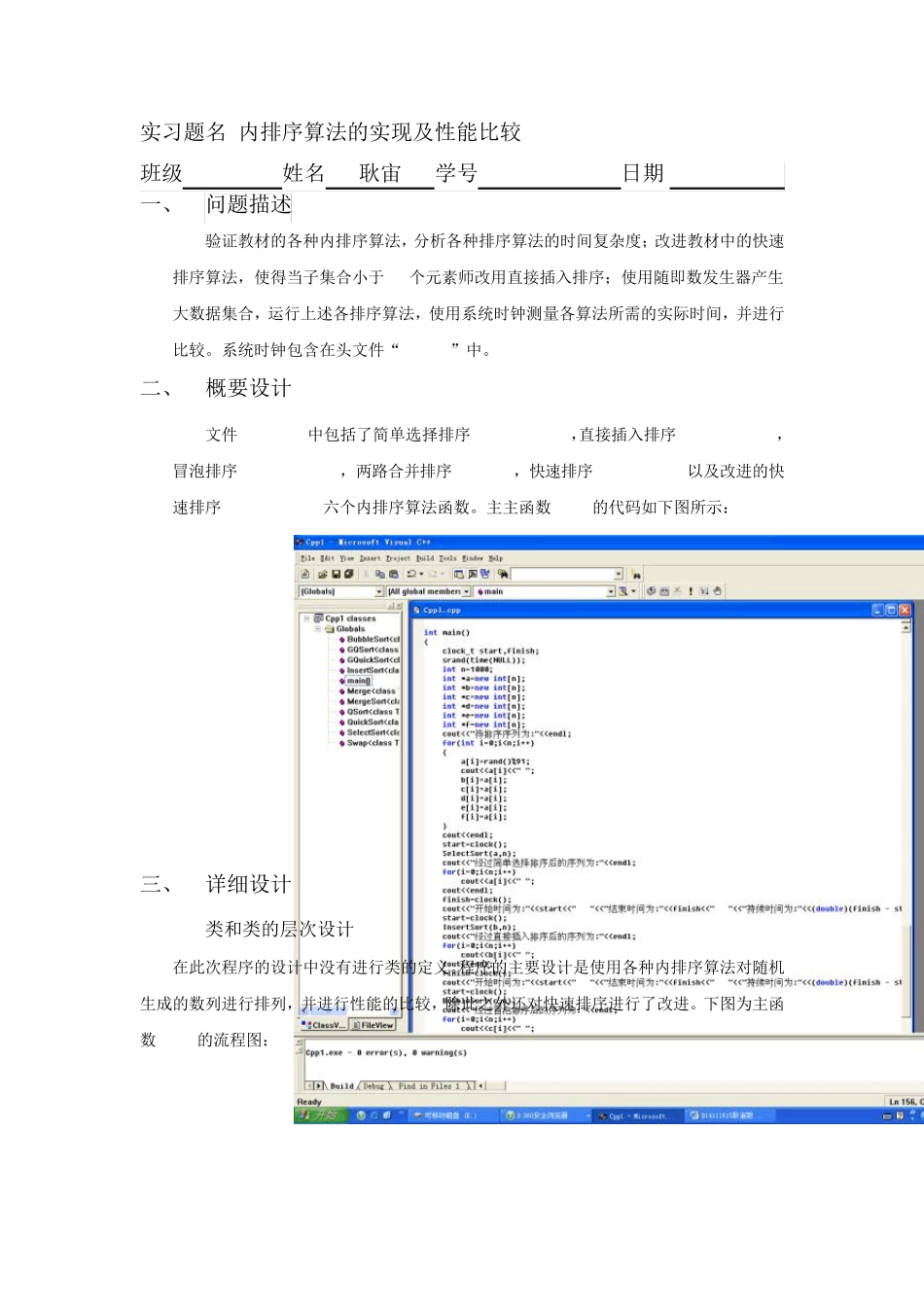924x1307 pixels.
Task: Click the Redo toolbar icon
Action: tap(433, 574)
